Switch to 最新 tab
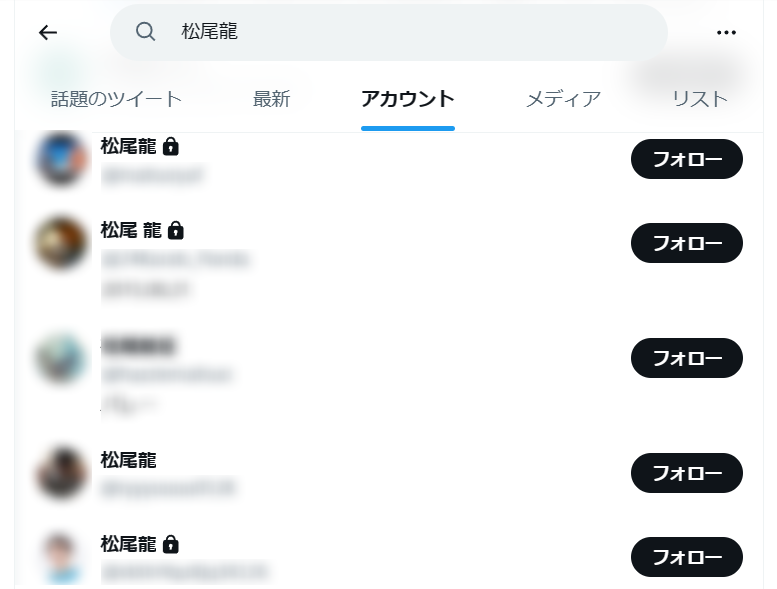 coord(271,99)
